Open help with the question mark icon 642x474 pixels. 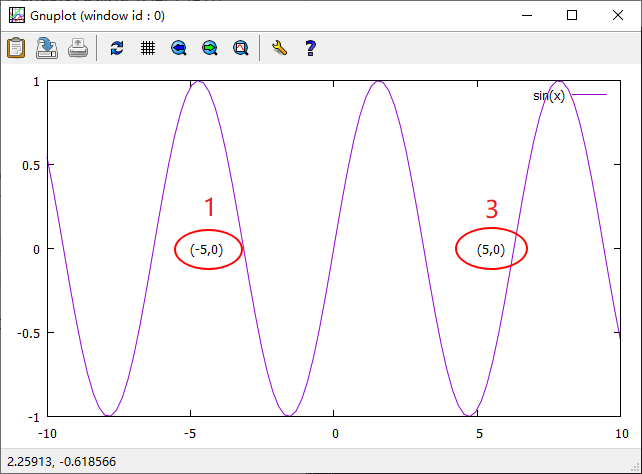tap(310, 48)
